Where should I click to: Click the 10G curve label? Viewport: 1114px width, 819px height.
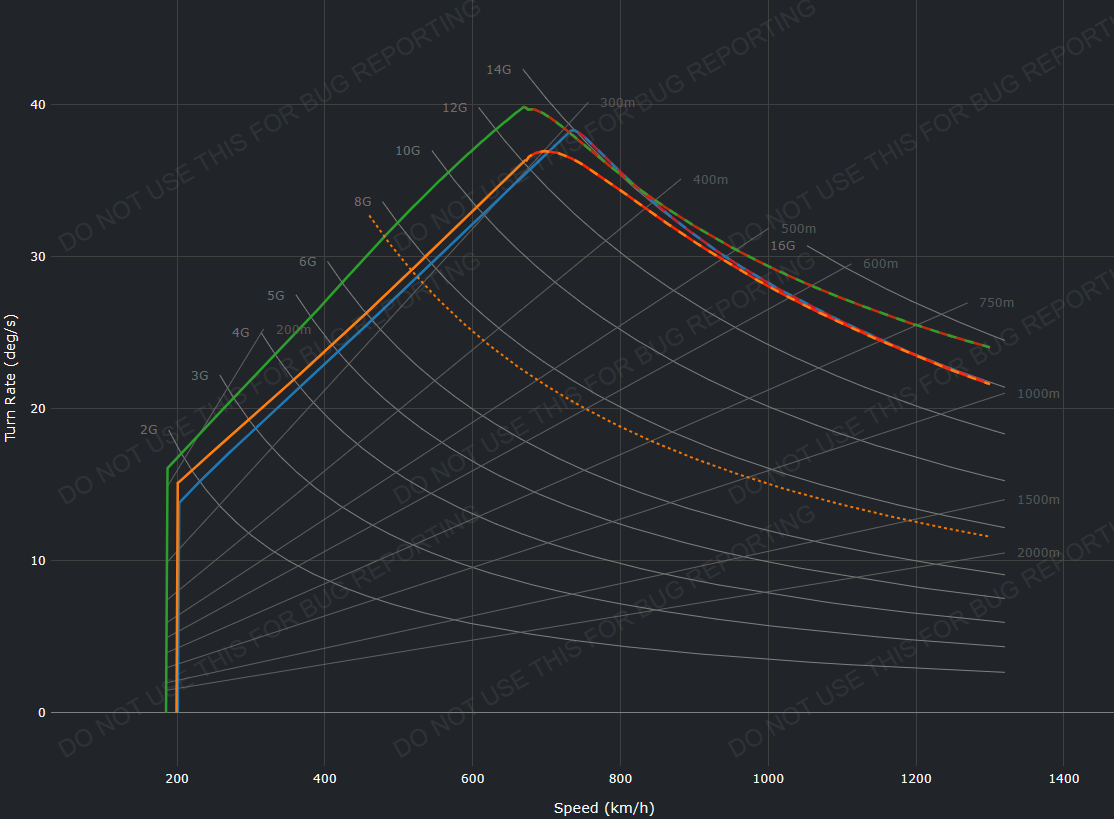[407, 151]
